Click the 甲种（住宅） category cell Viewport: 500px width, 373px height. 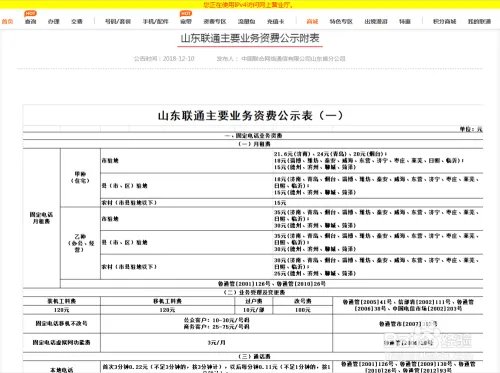[80, 177]
